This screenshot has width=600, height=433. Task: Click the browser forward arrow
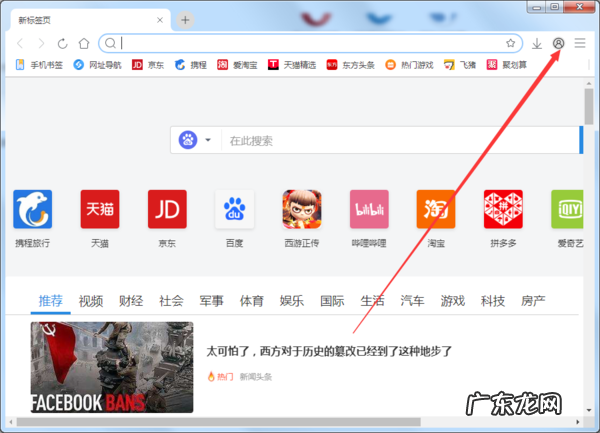41,44
